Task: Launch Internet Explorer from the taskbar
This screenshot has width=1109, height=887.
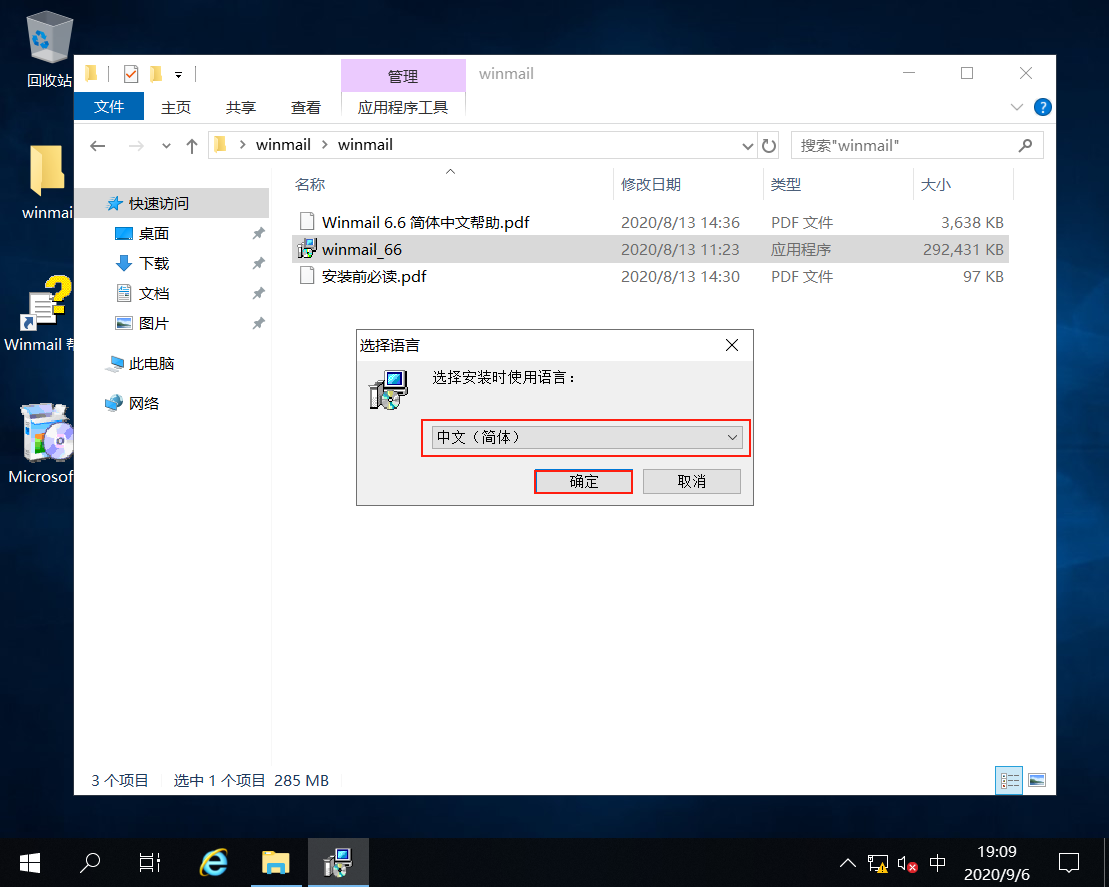Action: coord(213,862)
